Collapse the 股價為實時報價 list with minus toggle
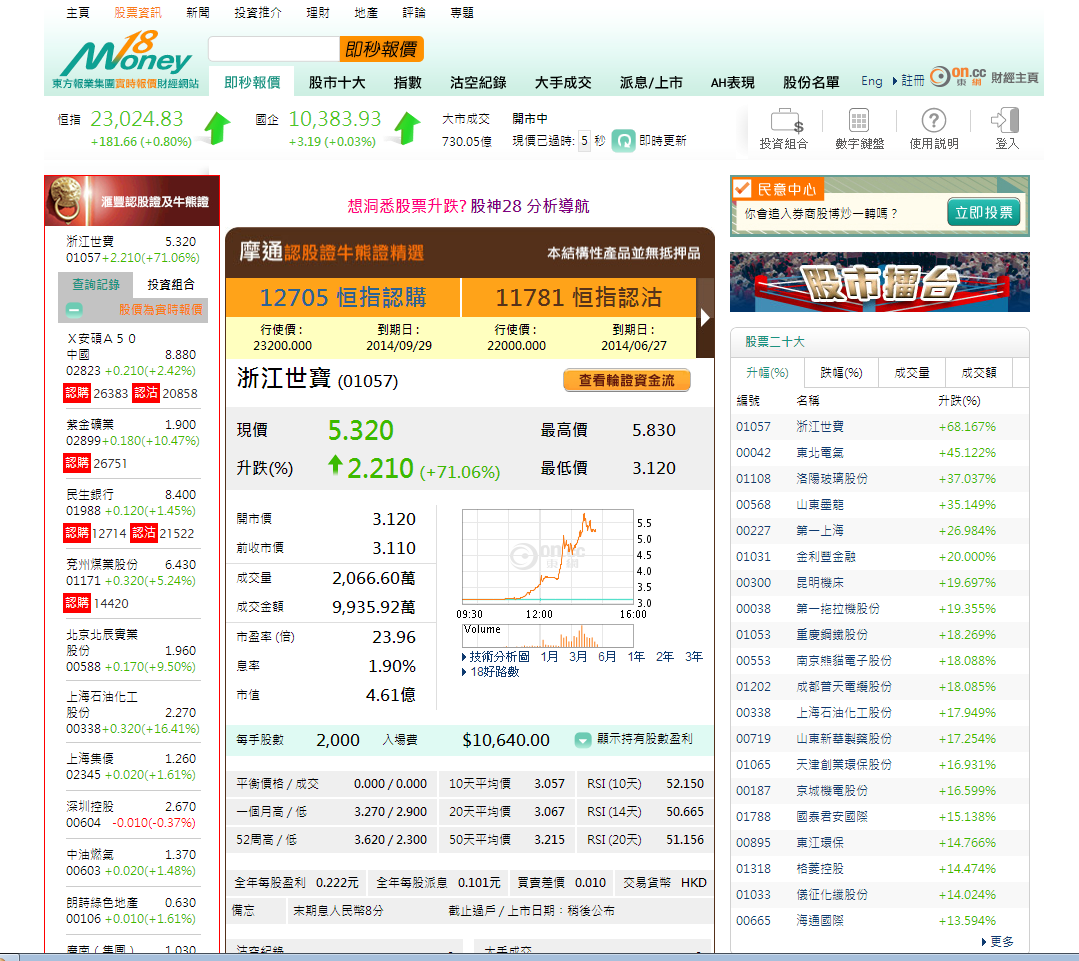Screen dimensions: 1079x961 pos(74,310)
